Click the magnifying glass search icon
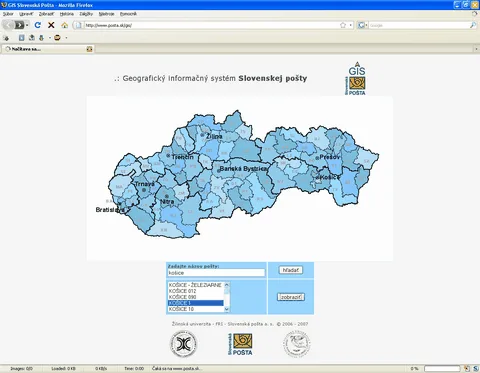Screen dimensions: 480x373 473,25
